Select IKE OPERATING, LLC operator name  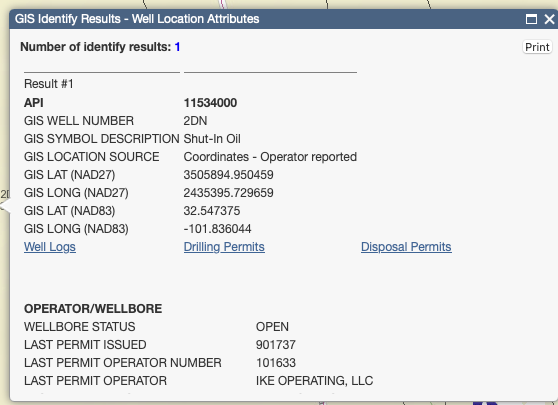[x=315, y=381]
